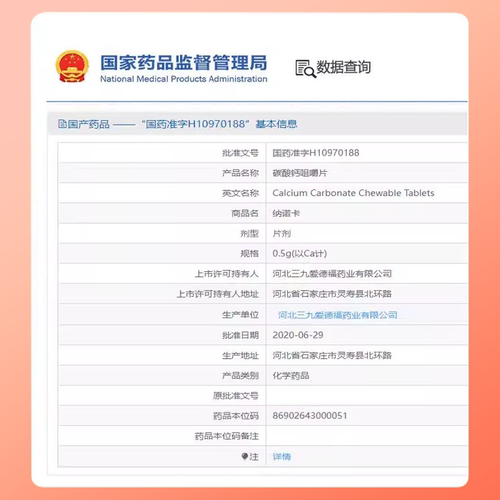The width and height of the screenshot is (500, 500).
Task: Click the 国产药品 breadcrumb label
Action: (x=88, y=124)
